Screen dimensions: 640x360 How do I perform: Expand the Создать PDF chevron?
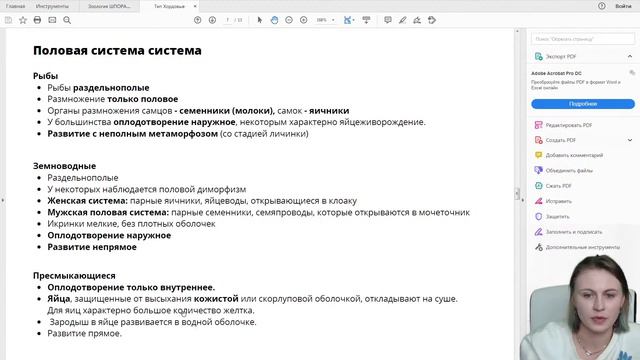tap(630, 140)
